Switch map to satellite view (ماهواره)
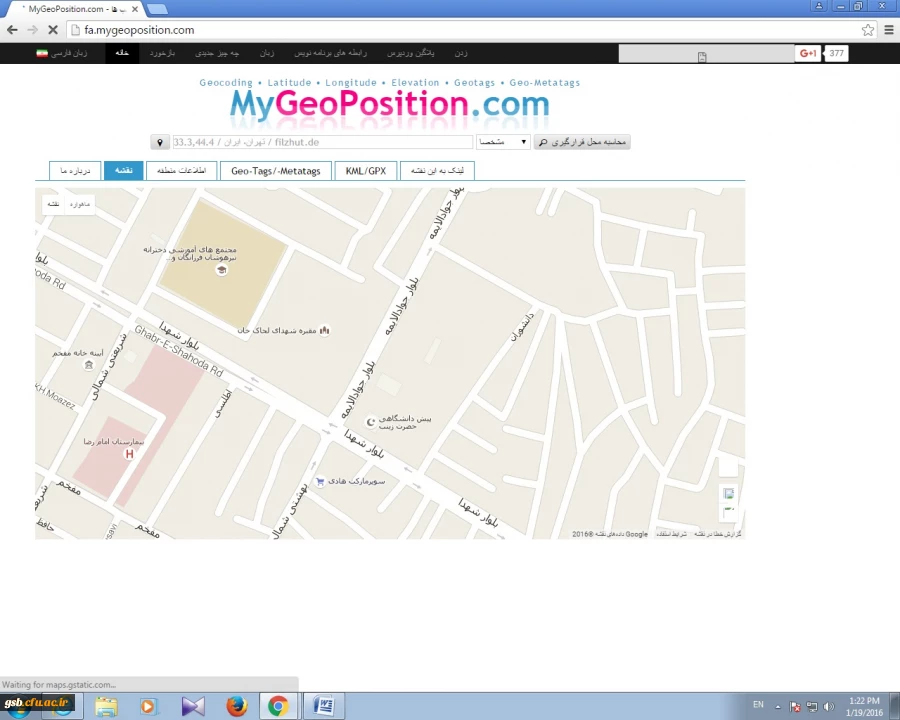This screenshot has width=900, height=720. (79, 204)
